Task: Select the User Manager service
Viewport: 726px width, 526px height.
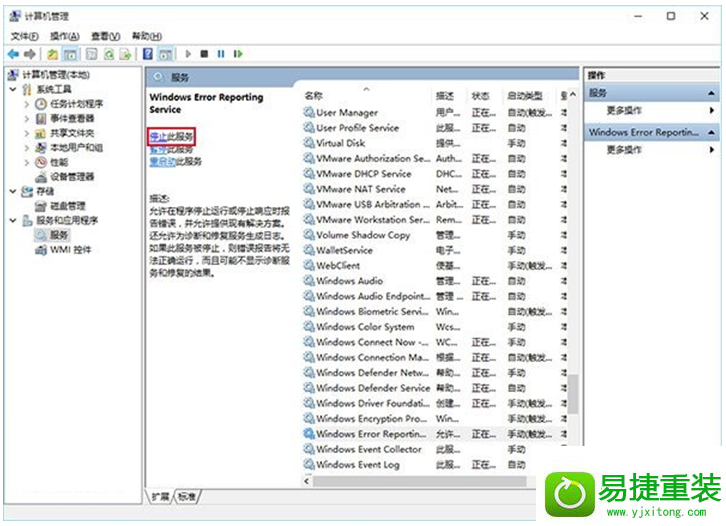Action: [434, 113]
